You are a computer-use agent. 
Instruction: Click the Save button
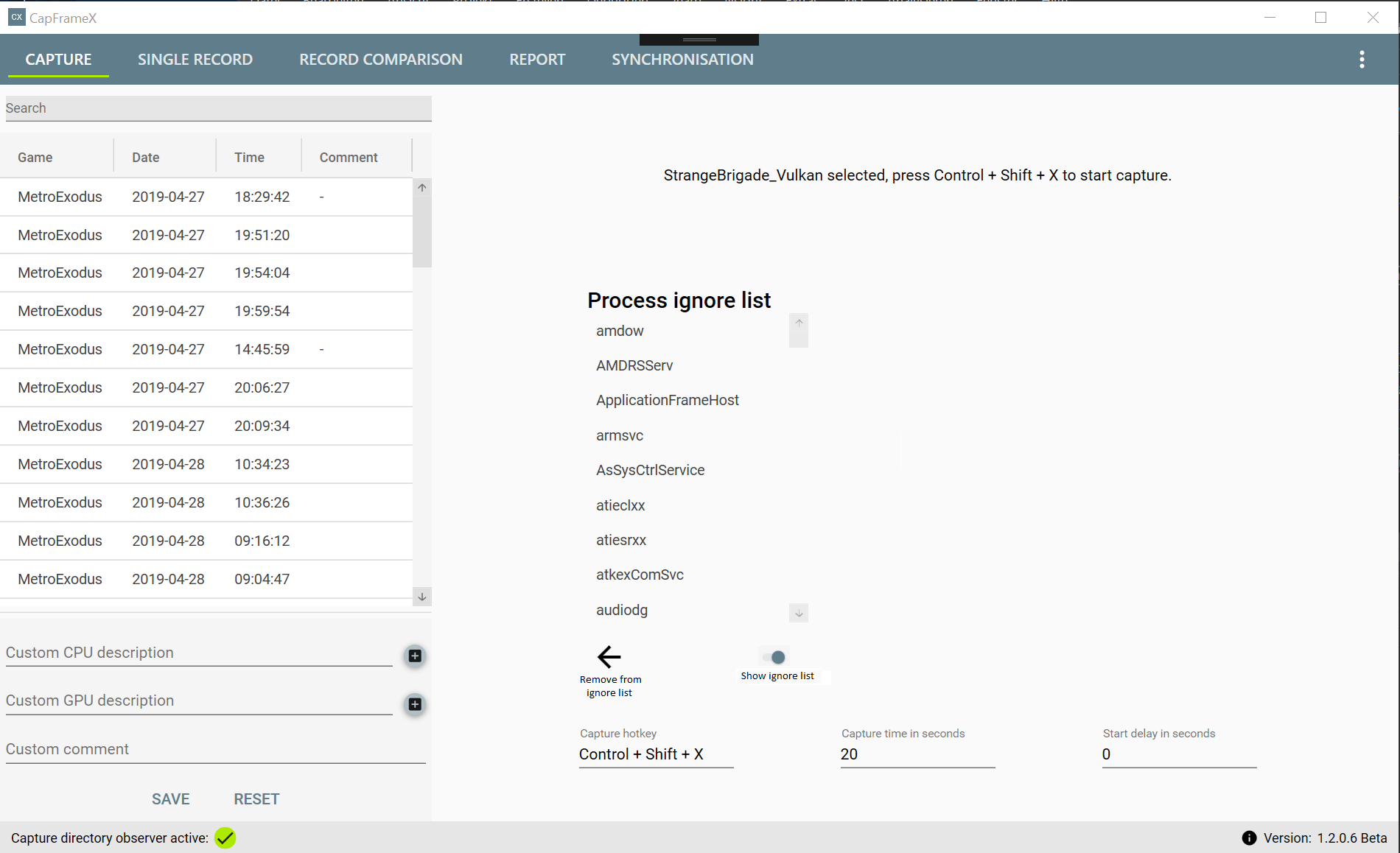pos(171,799)
